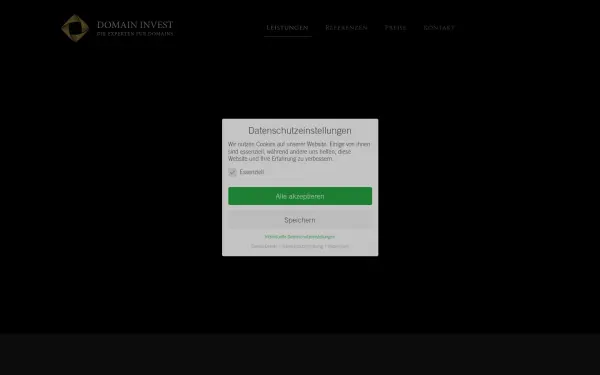Open the Datenschutzerklärung footer link
Viewport: 600px width, 375px height.
303,246
